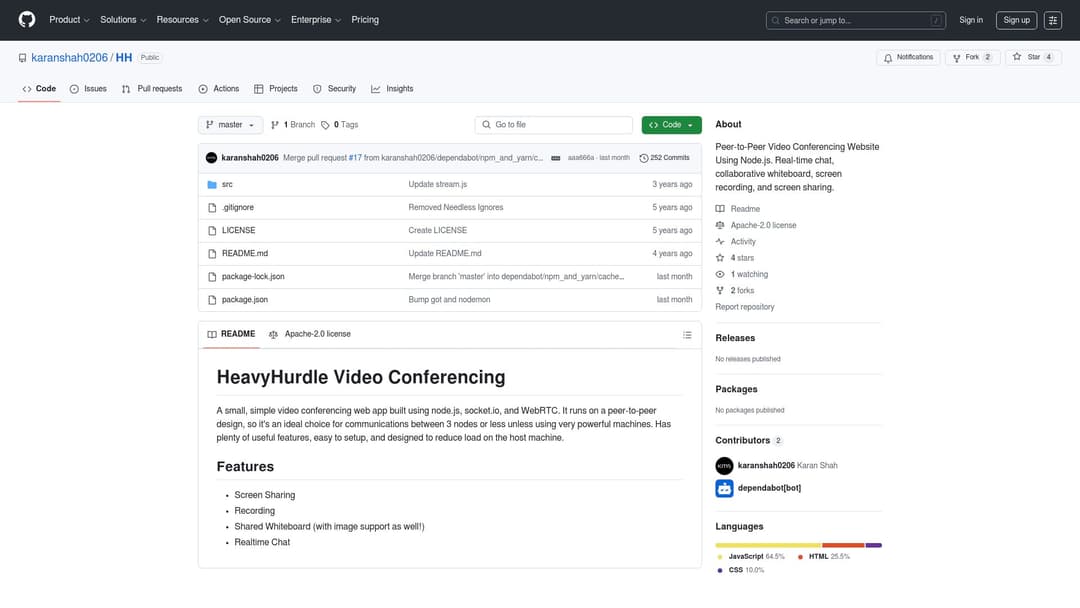Click the red HTML language bar segment
The width and height of the screenshot is (1080, 608).
[843, 545]
